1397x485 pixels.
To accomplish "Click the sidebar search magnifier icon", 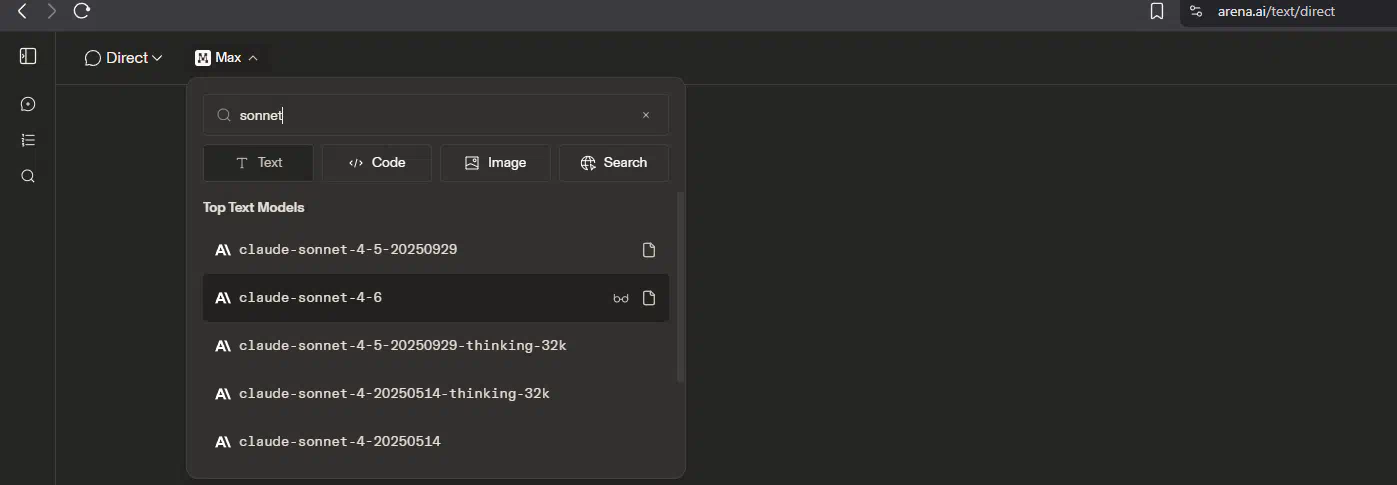I will (28, 177).
